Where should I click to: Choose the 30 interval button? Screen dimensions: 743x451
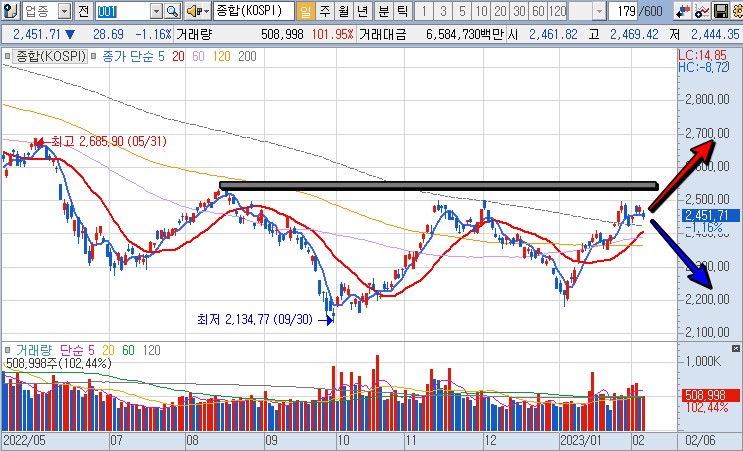point(519,11)
